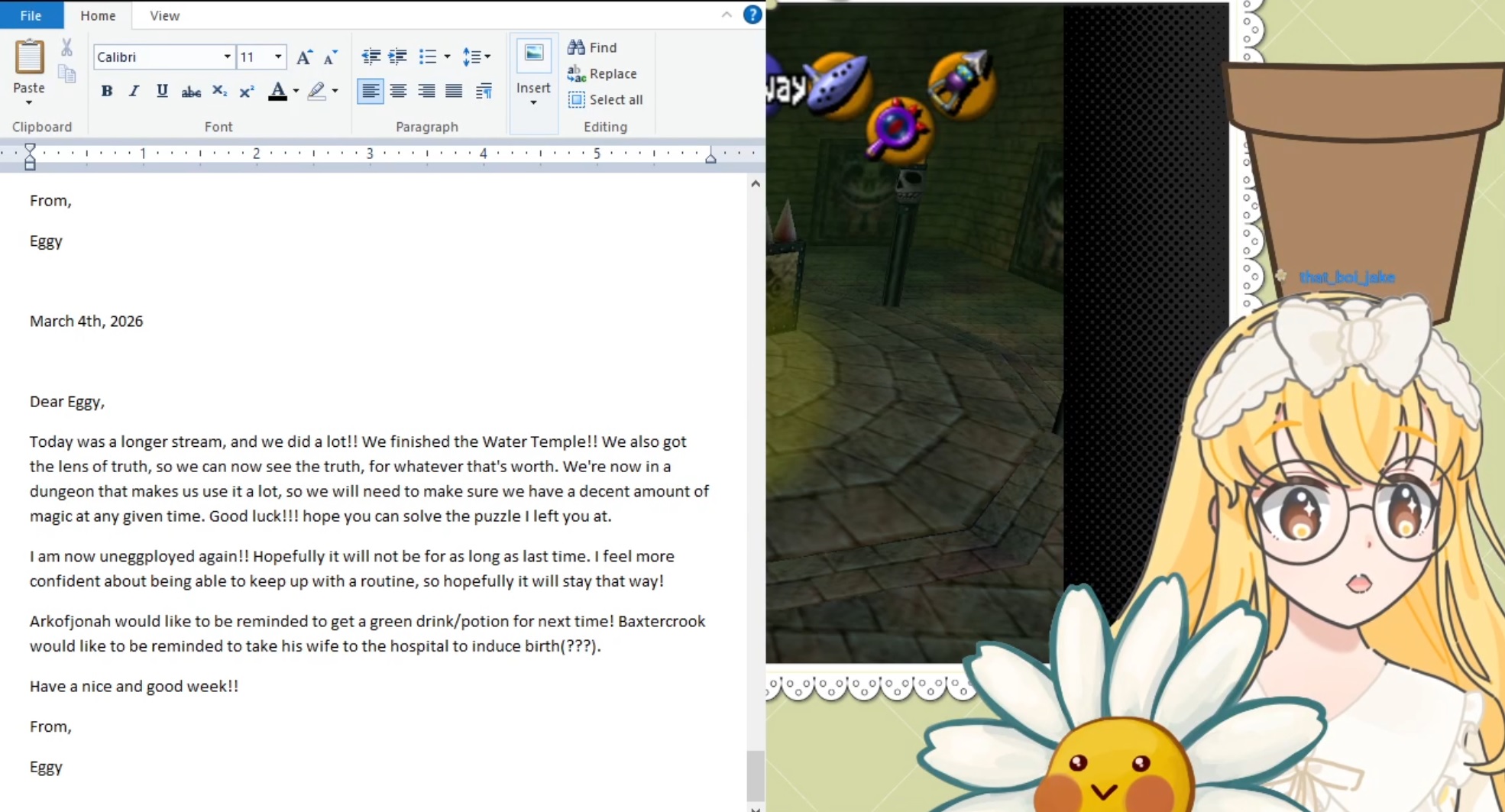Apply the text highlight color

pos(316,91)
